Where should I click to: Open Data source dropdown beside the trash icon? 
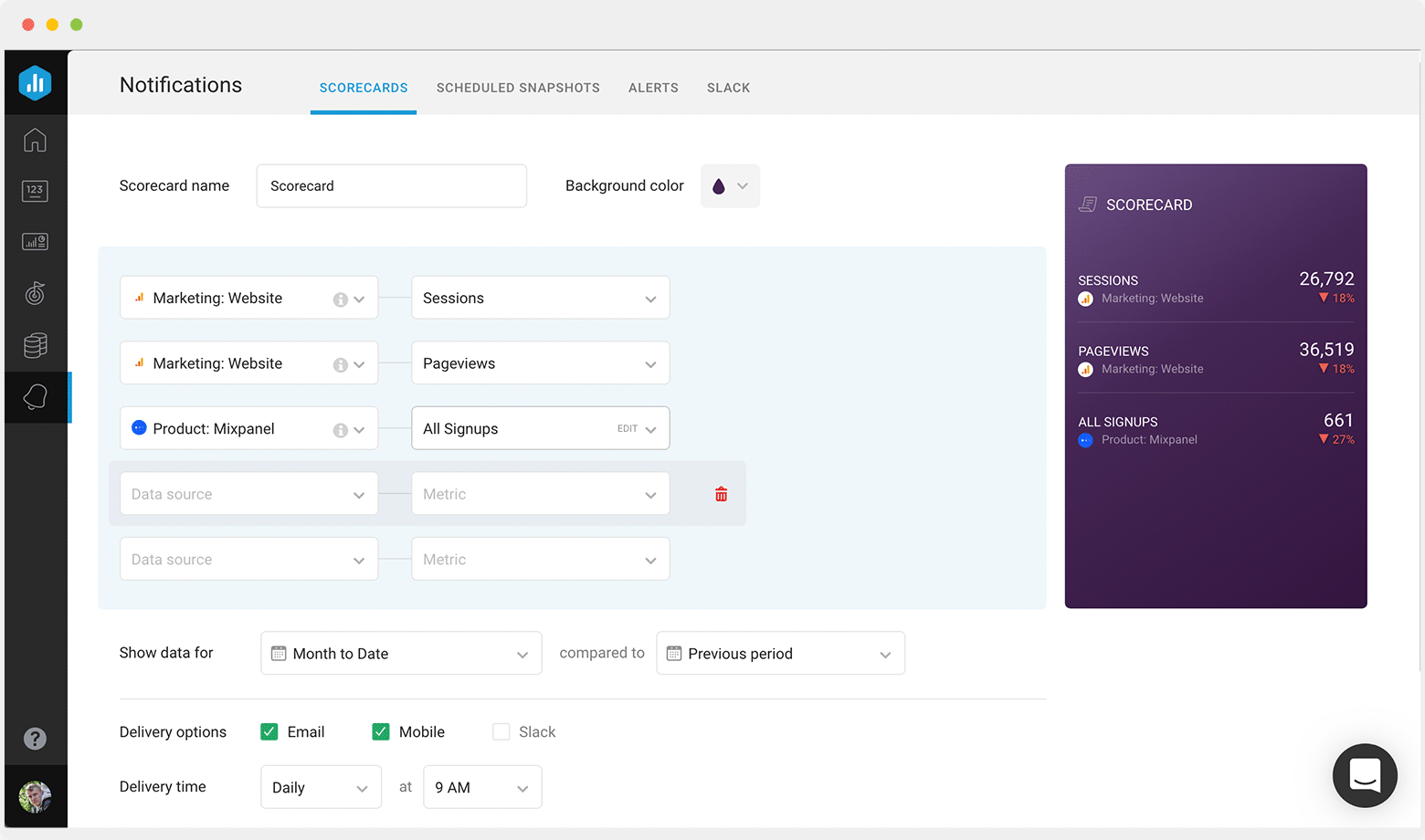pyautogui.click(x=248, y=493)
